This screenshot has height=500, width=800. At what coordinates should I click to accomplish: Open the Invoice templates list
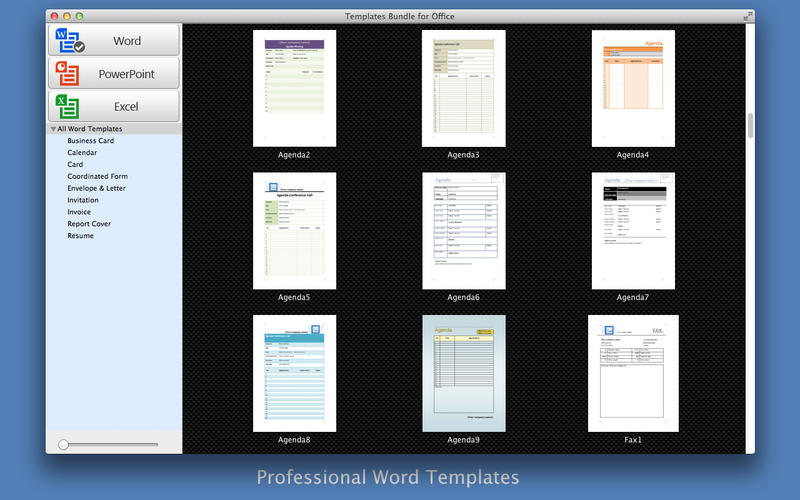[x=78, y=212]
